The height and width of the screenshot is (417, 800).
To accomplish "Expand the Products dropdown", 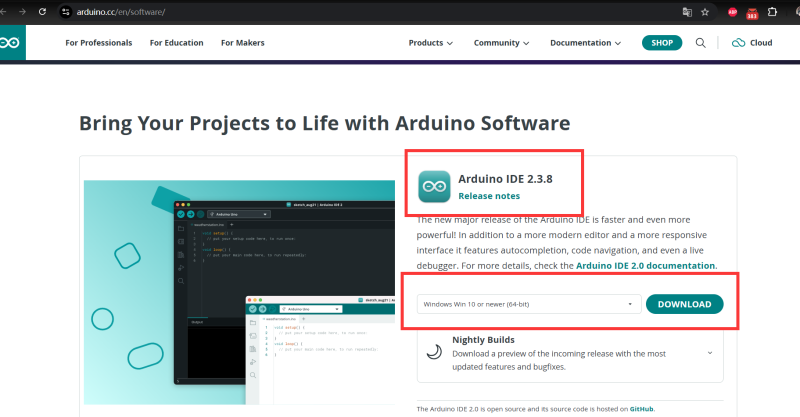I will (431, 43).
